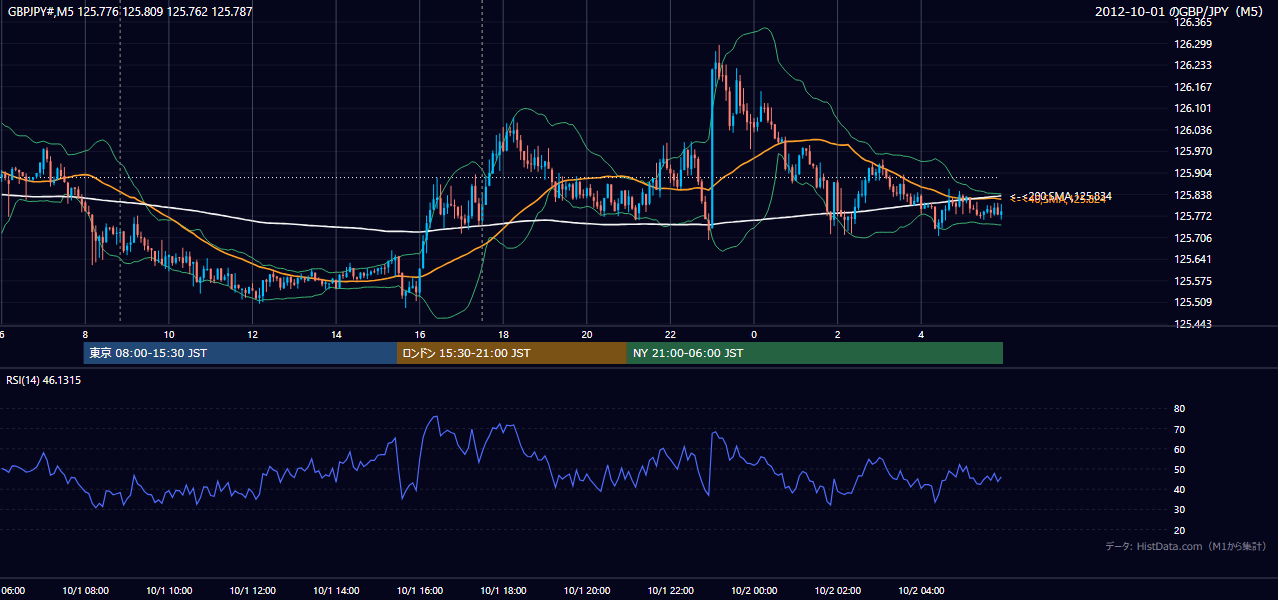Viewport: 1278px width, 600px height.
Task: Click the 2012-10-01 GBP/JPY (M5) chart title
Action: pyautogui.click(x=1180, y=12)
